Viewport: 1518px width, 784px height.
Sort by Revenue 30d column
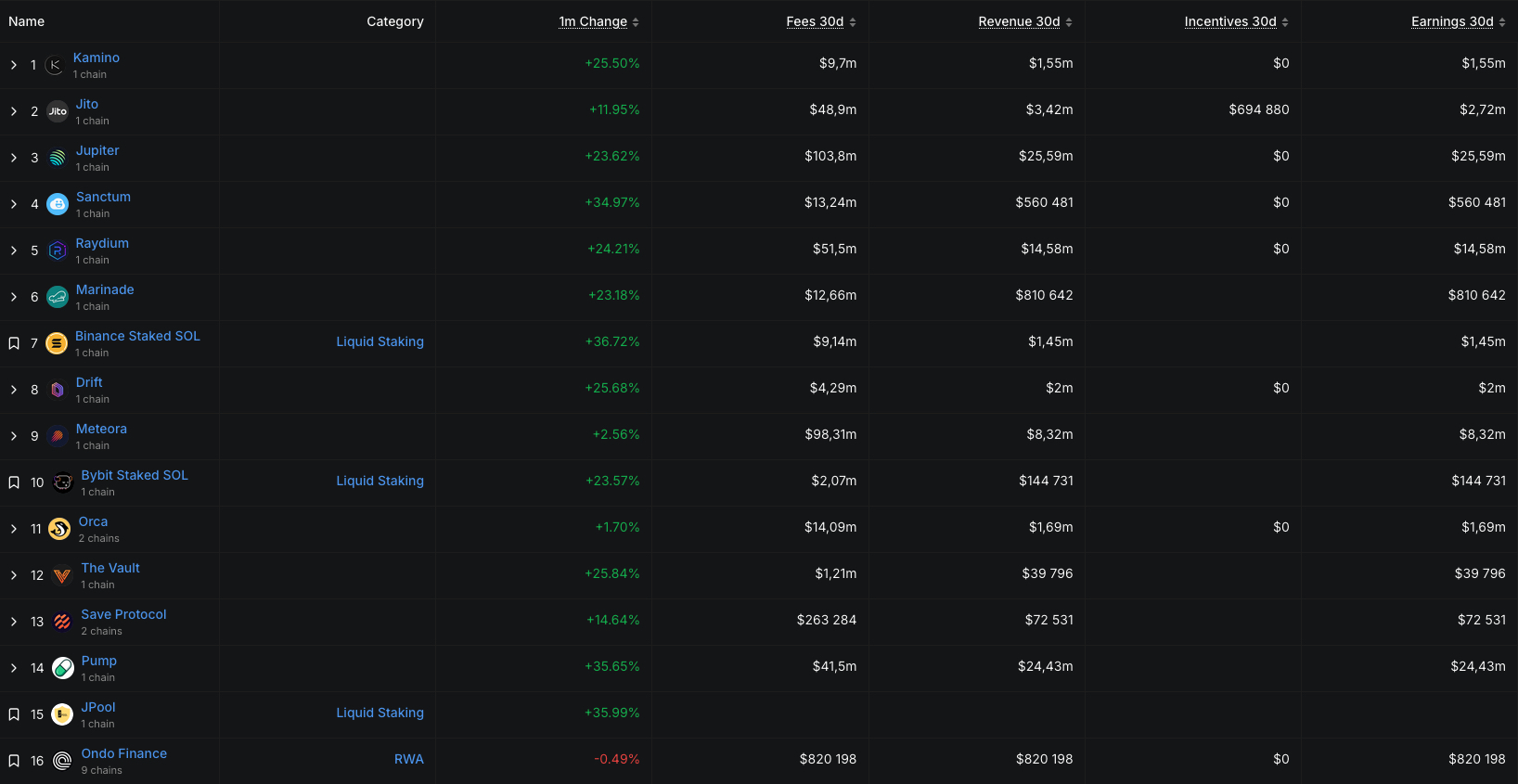coord(1025,21)
